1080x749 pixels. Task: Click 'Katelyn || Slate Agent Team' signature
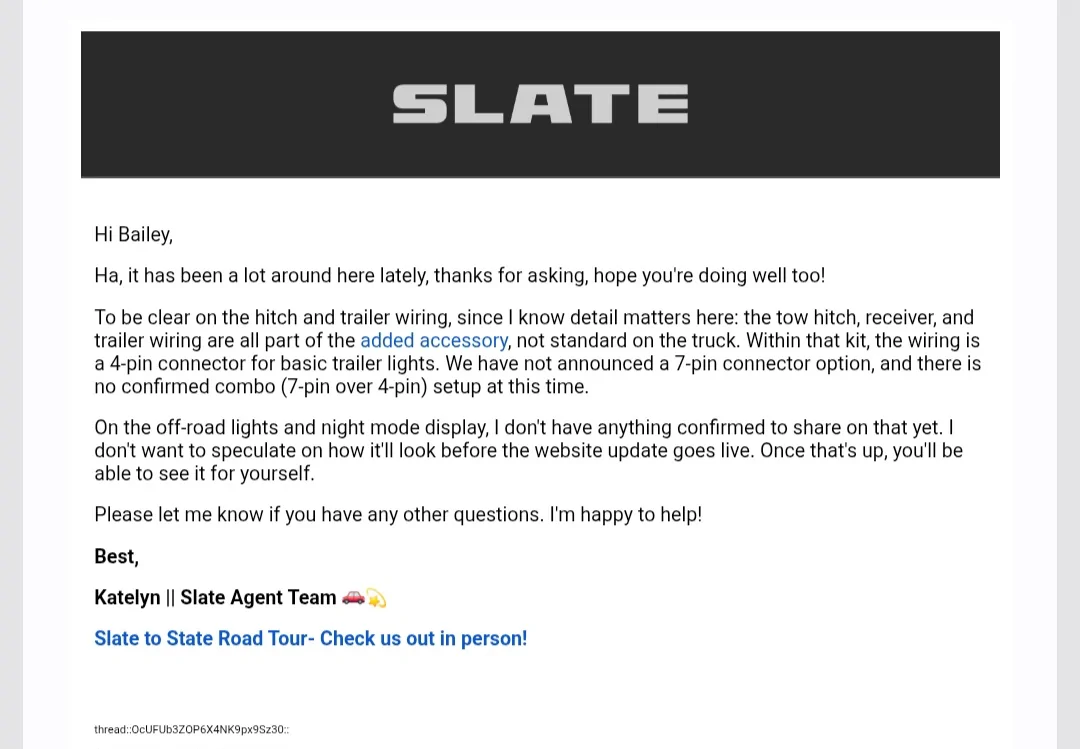(x=215, y=597)
